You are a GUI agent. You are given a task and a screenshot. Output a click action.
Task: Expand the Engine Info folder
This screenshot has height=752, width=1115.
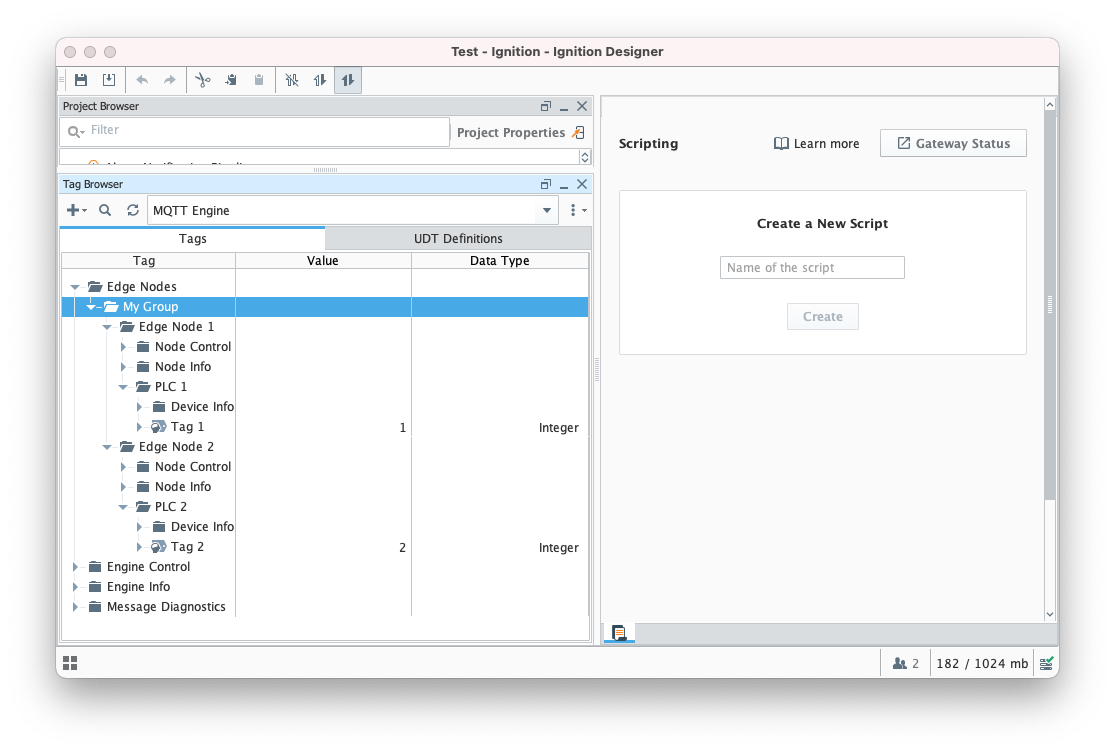pyautogui.click(x=75, y=586)
